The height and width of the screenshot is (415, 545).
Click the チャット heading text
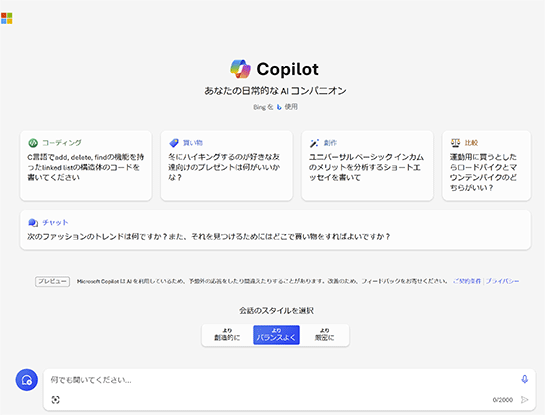pyautogui.click(x=55, y=222)
